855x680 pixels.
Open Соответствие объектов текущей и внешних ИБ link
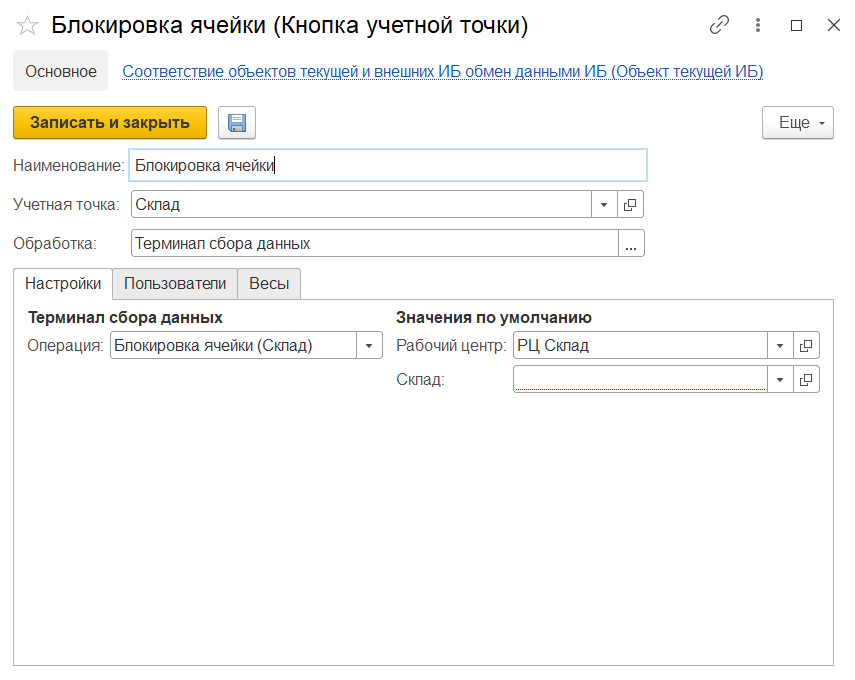pyautogui.click(x=442, y=72)
